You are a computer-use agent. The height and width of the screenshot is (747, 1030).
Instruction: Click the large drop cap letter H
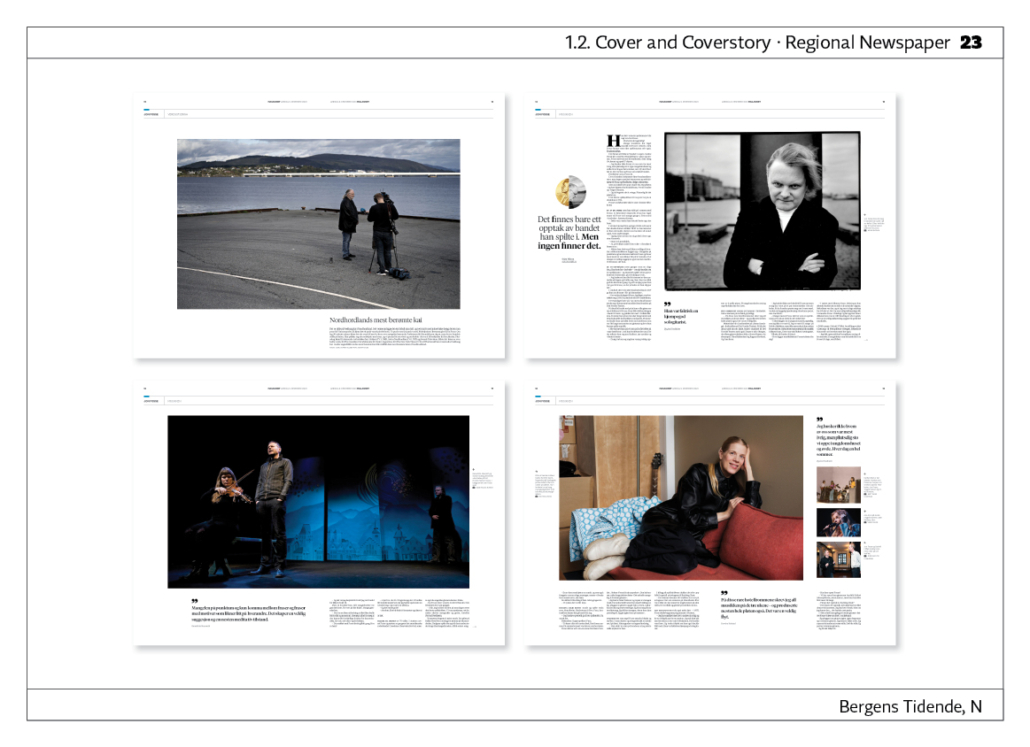[x=613, y=141]
